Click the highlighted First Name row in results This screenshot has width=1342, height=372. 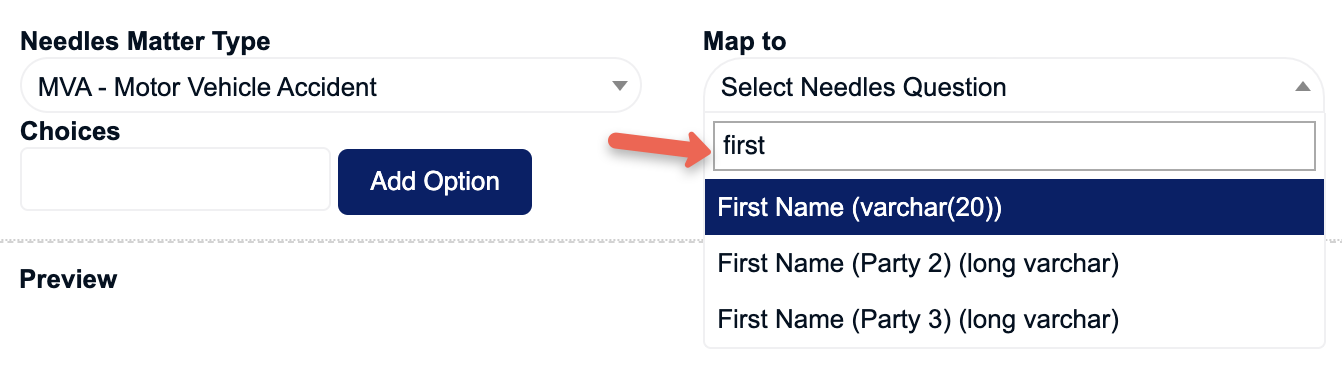(x=1014, y=207)
